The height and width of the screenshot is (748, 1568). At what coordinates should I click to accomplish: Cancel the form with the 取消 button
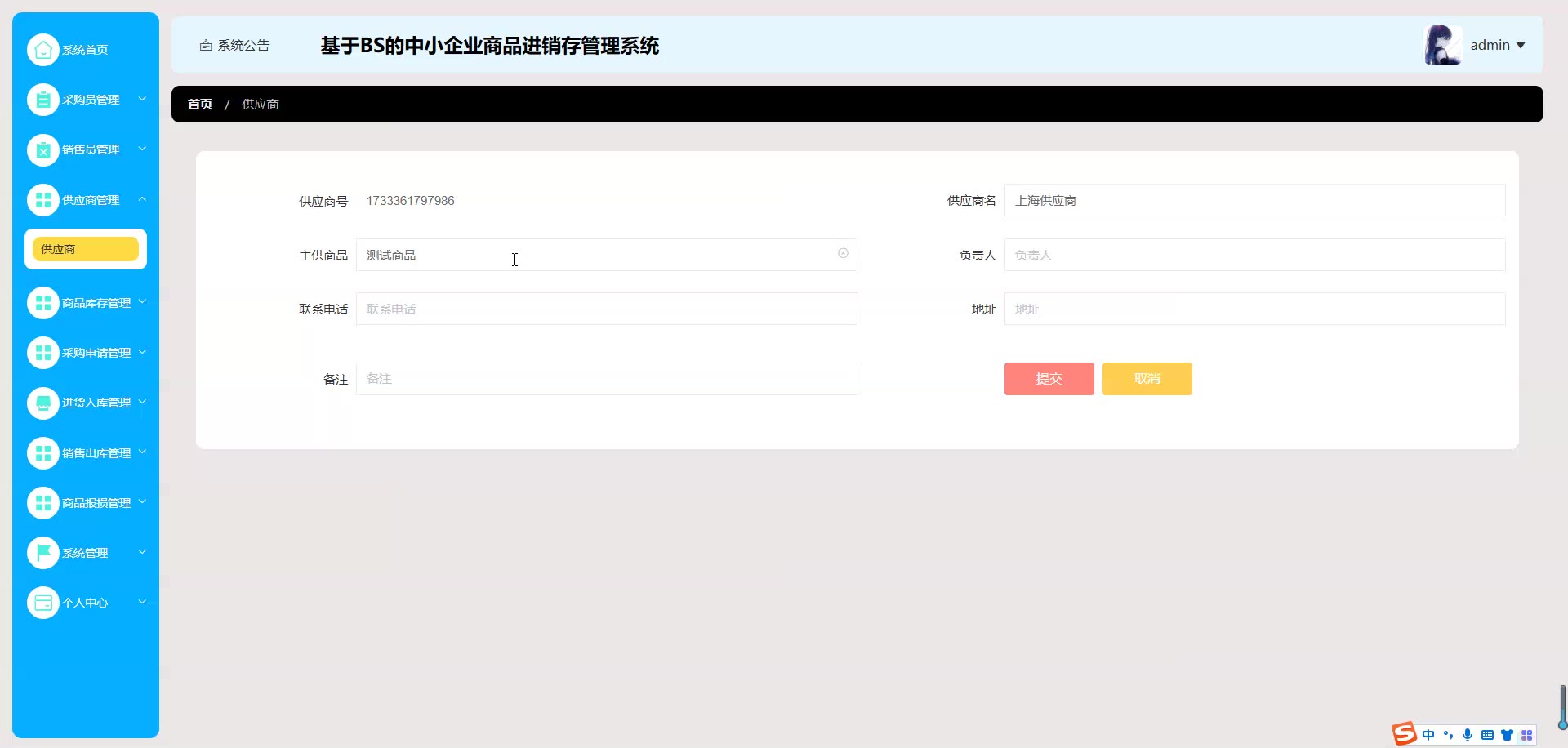[1147, 379]
